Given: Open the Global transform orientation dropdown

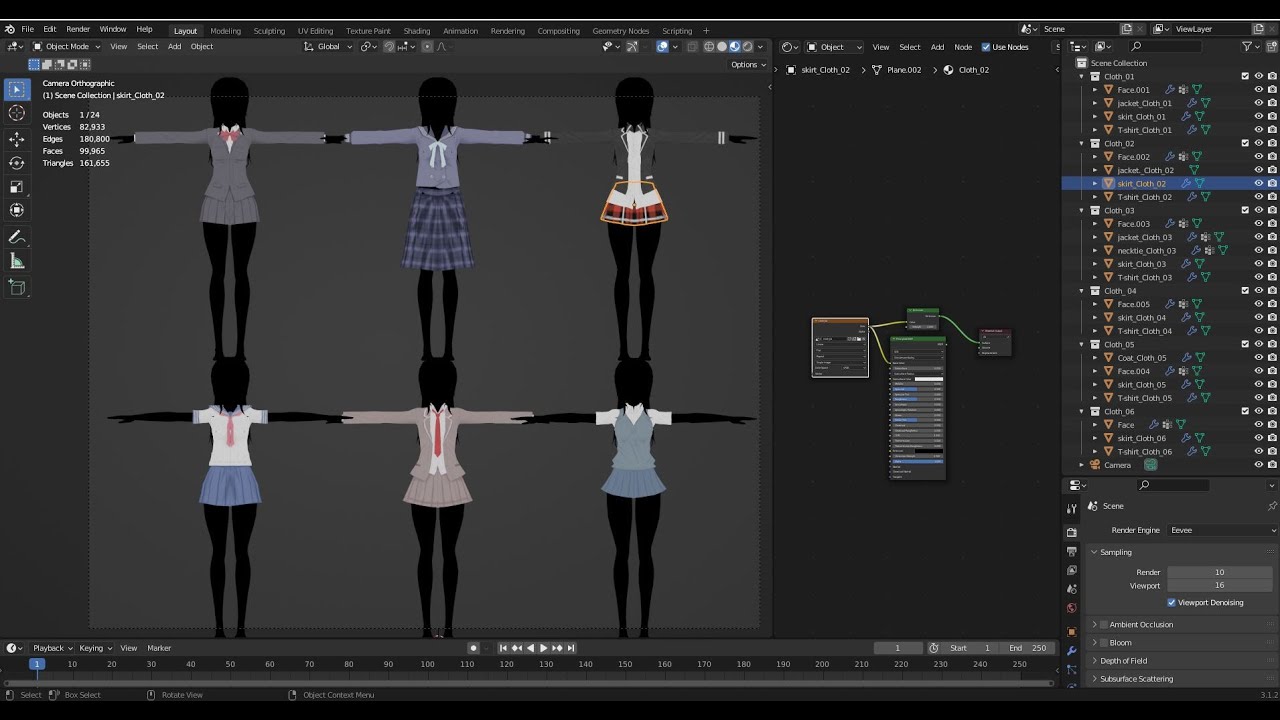Looking at the screenshot, I should [x=329, y=47].
